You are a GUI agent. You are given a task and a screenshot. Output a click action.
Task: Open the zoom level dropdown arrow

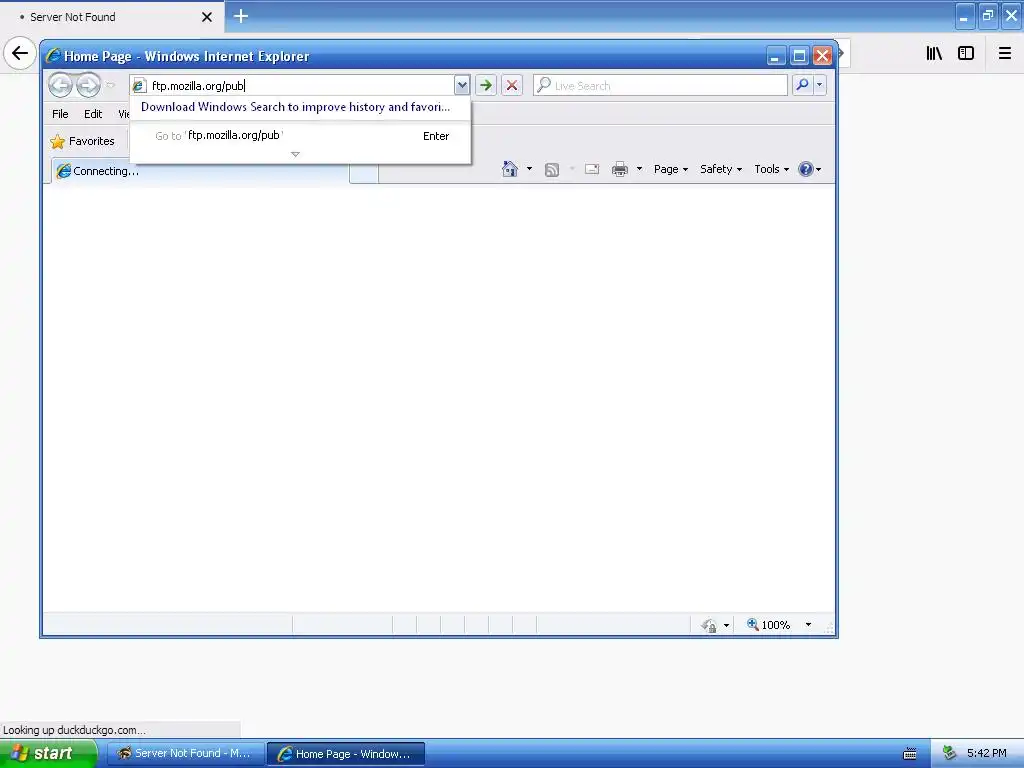tap(808, 625)
